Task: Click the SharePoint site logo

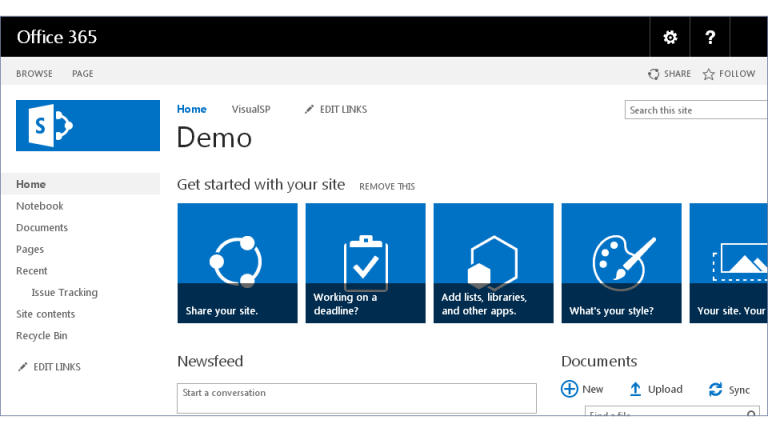Action: pos(88,125)
